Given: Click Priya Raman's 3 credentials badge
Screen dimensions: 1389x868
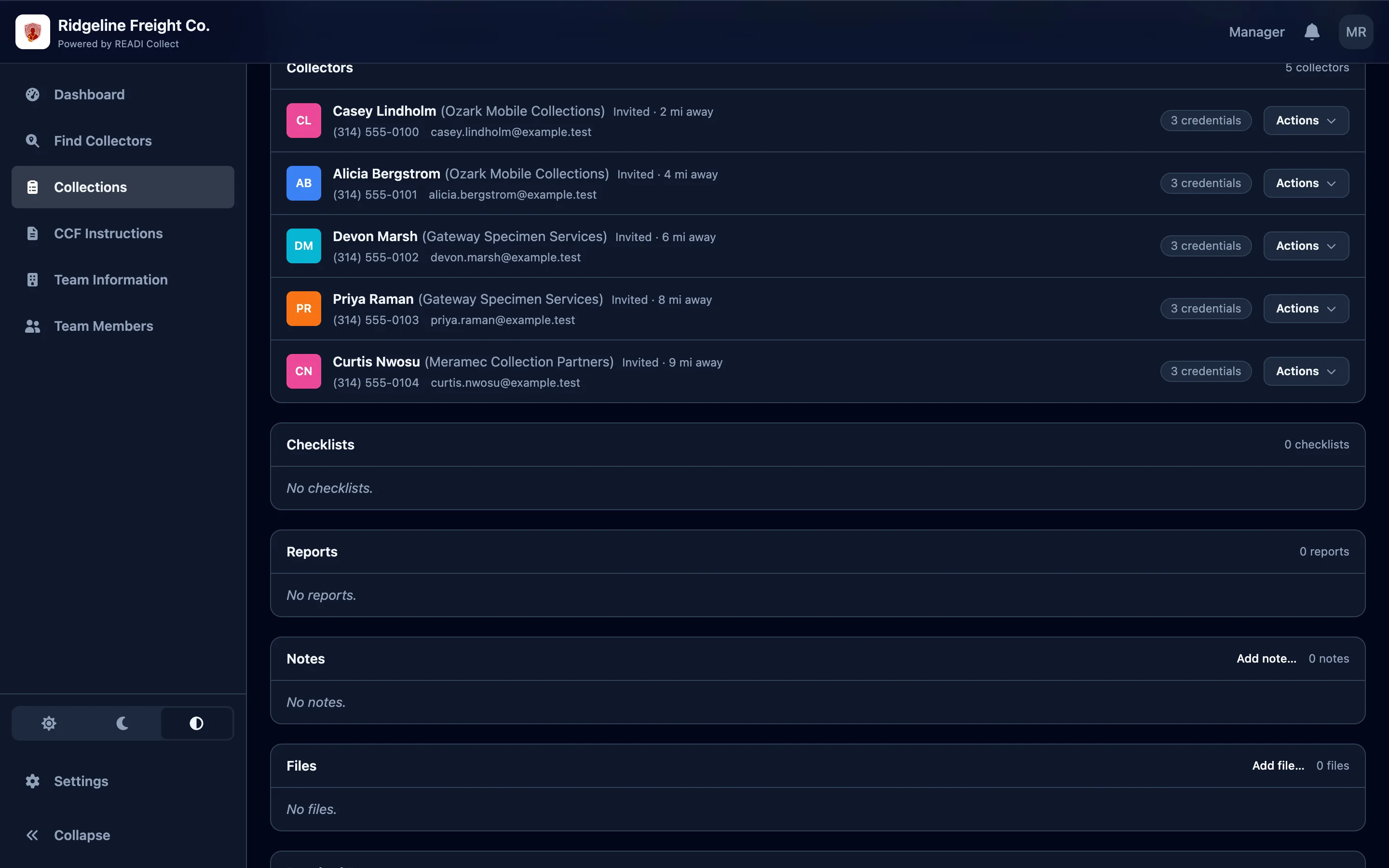Looking at the screenshot, I should coord(1206,308).
